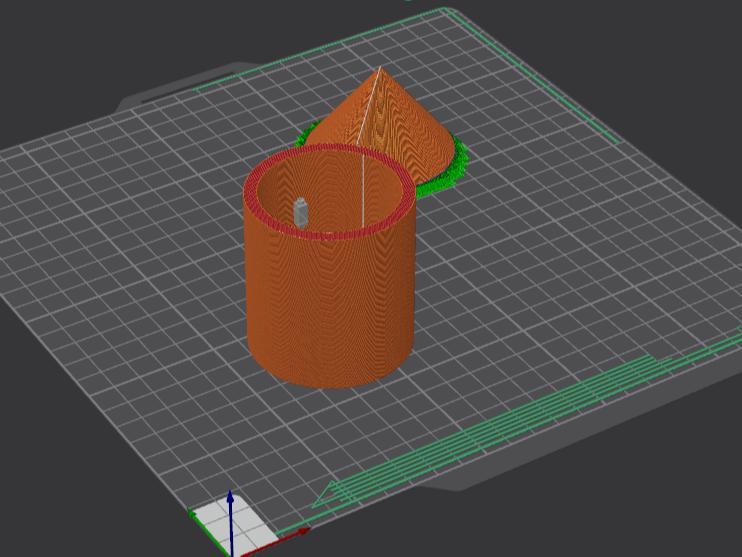This screenshot has width=742, height=557.
Task: Select the tall orange cylinder model
Action: coord(330,303)
